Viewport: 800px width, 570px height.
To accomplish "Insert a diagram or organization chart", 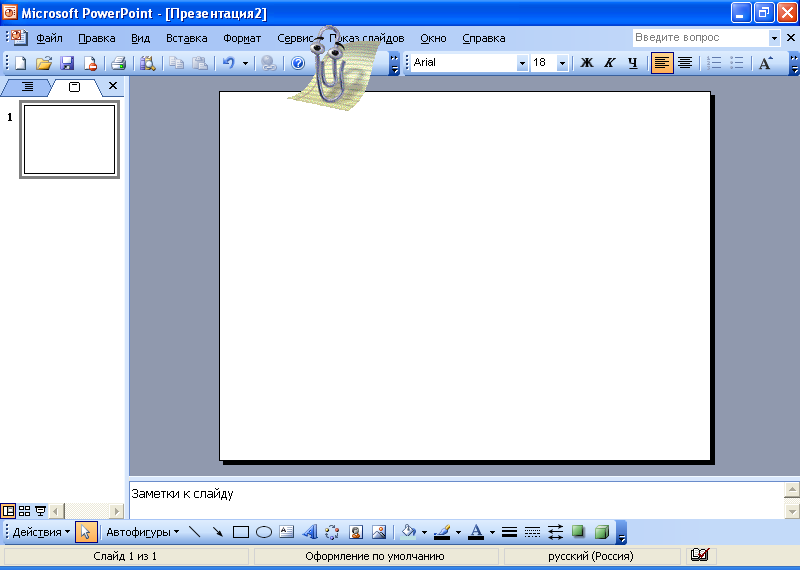I will click(332, 532).
